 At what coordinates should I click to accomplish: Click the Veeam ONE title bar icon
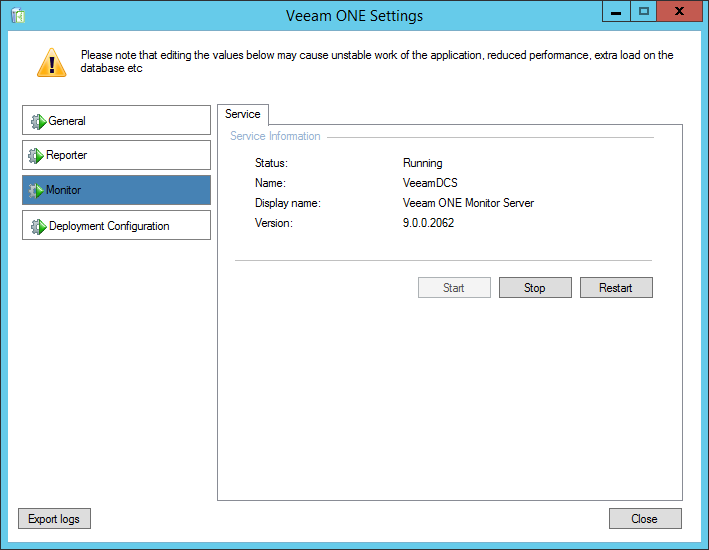17,15
